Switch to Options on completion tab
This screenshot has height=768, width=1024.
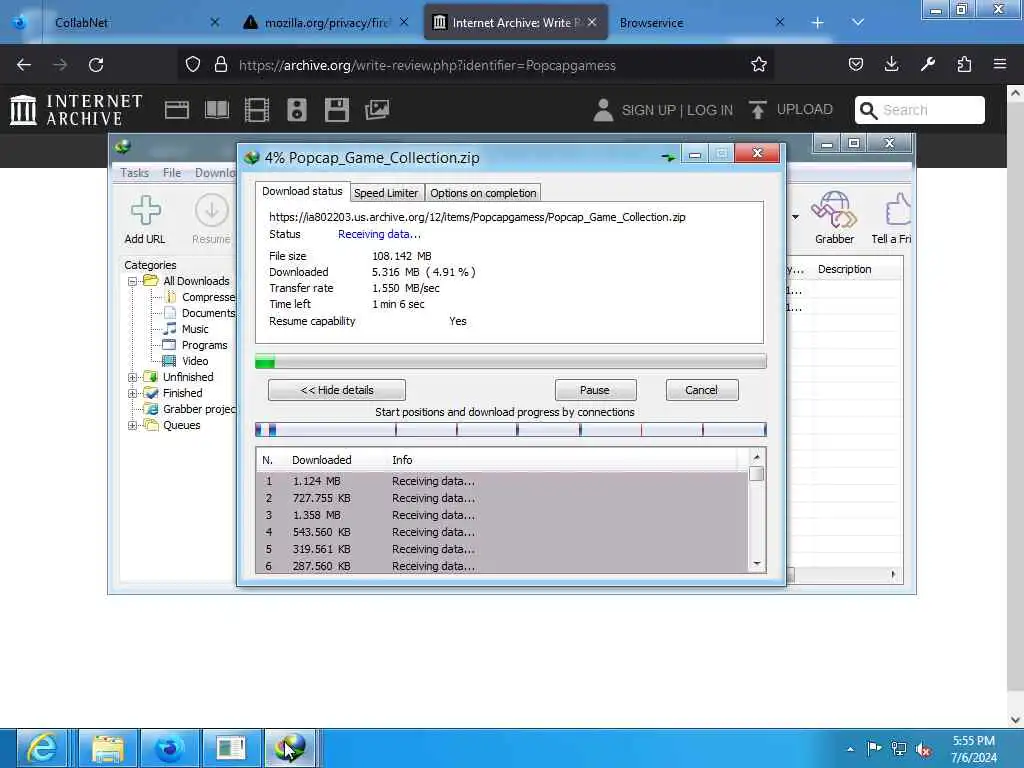coord(483,193)
